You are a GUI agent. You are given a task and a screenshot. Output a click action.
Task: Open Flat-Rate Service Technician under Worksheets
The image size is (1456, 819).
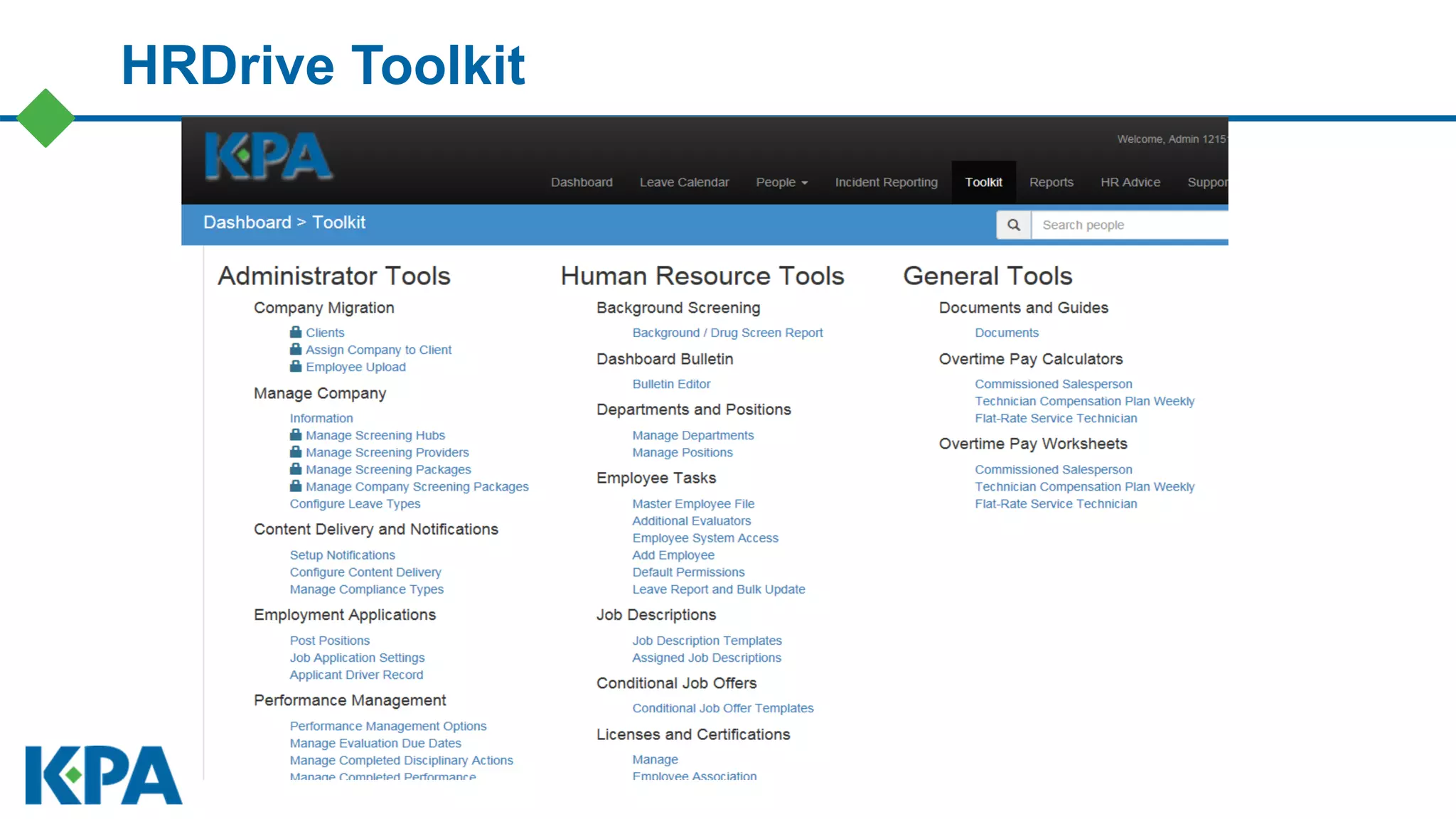tap(1056, 503)
